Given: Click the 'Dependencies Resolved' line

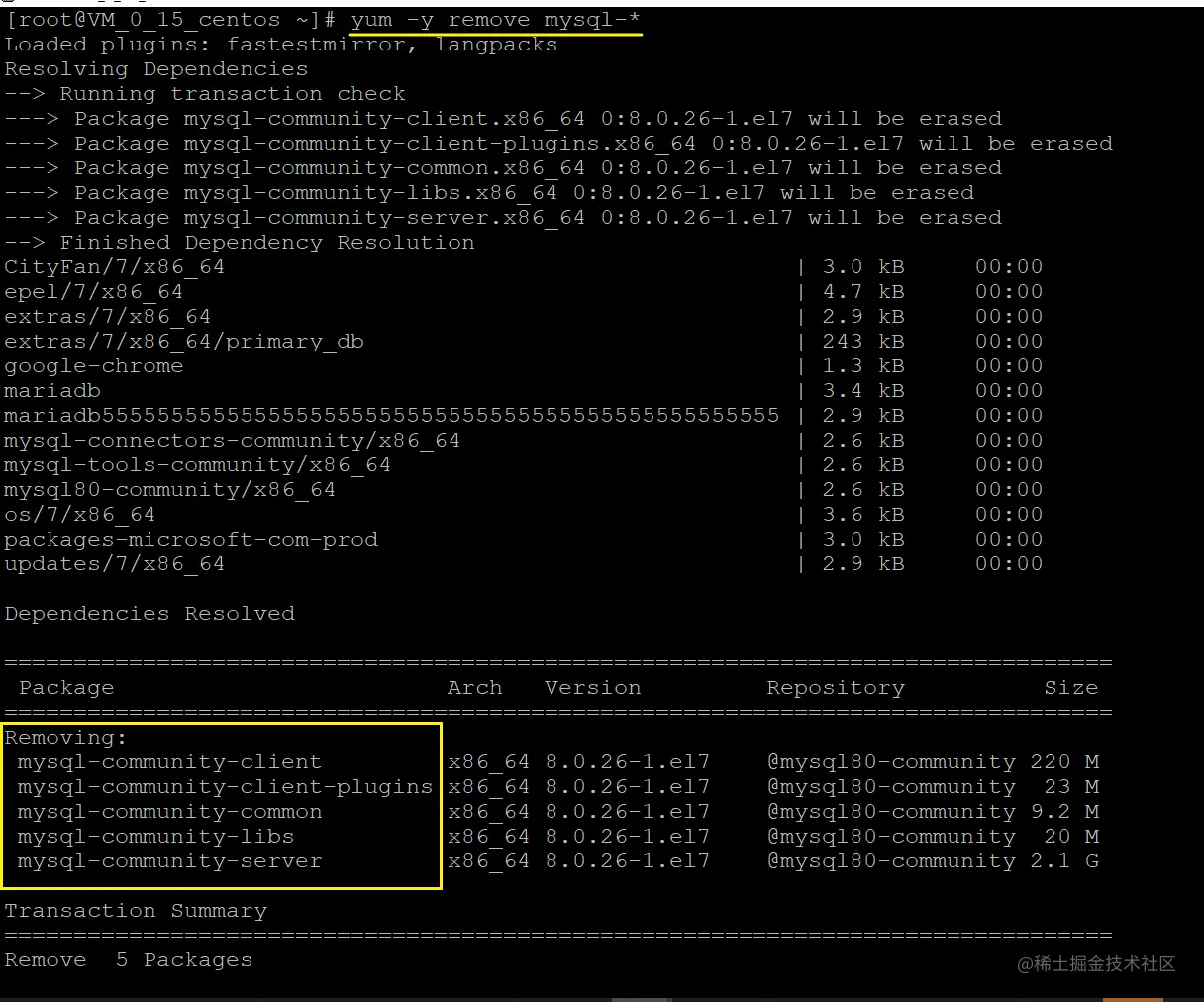Looking at the screenshot, I should tap(150, 614).
